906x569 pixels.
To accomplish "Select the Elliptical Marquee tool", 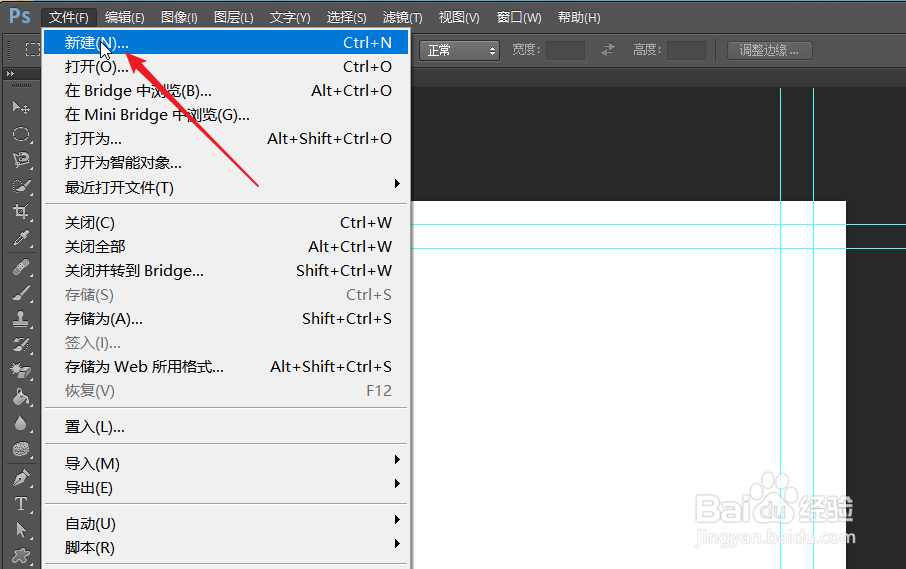I will [21, 134].
